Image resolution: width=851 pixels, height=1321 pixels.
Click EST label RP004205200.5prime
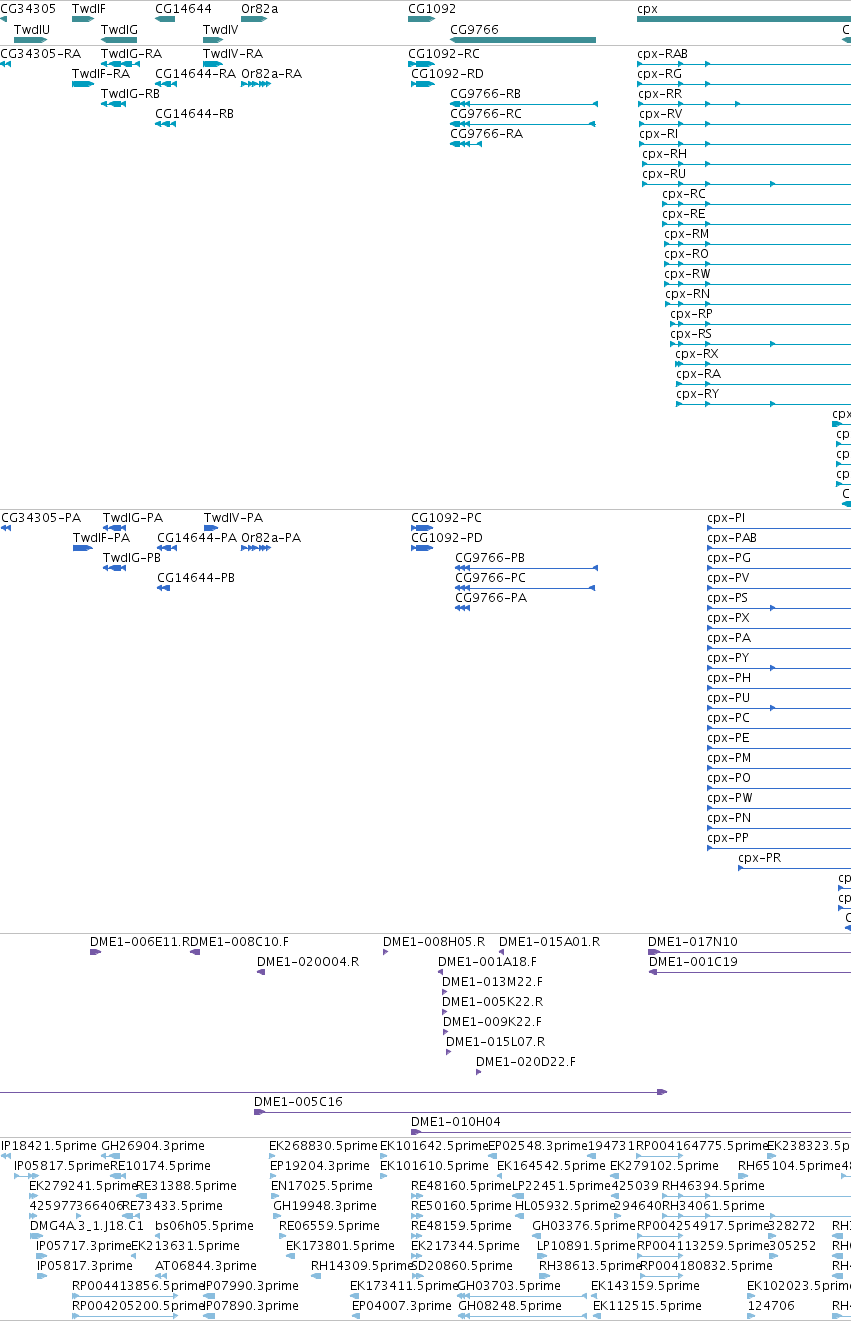point(138,1306)
